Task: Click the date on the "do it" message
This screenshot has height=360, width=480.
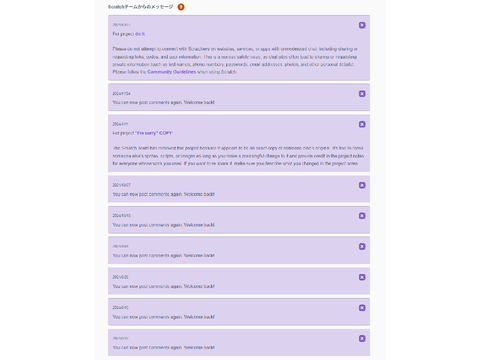Action: 121,25
